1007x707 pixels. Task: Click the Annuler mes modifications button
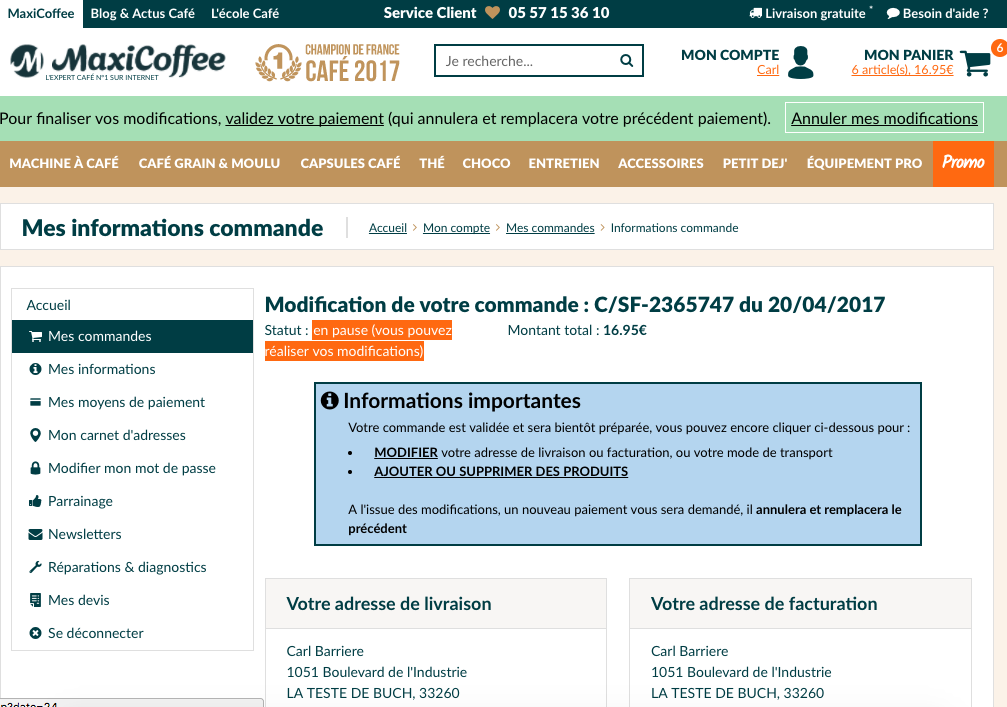(x=884, y=118)
